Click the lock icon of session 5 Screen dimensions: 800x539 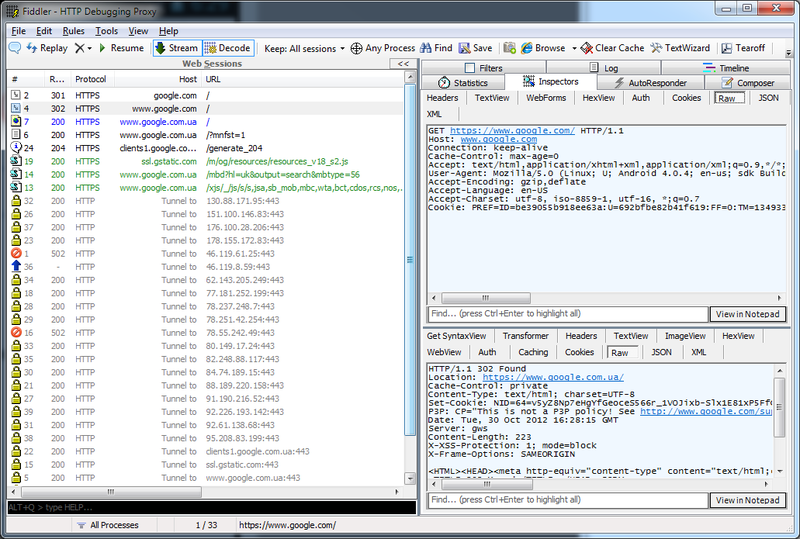tap(16, 478)
